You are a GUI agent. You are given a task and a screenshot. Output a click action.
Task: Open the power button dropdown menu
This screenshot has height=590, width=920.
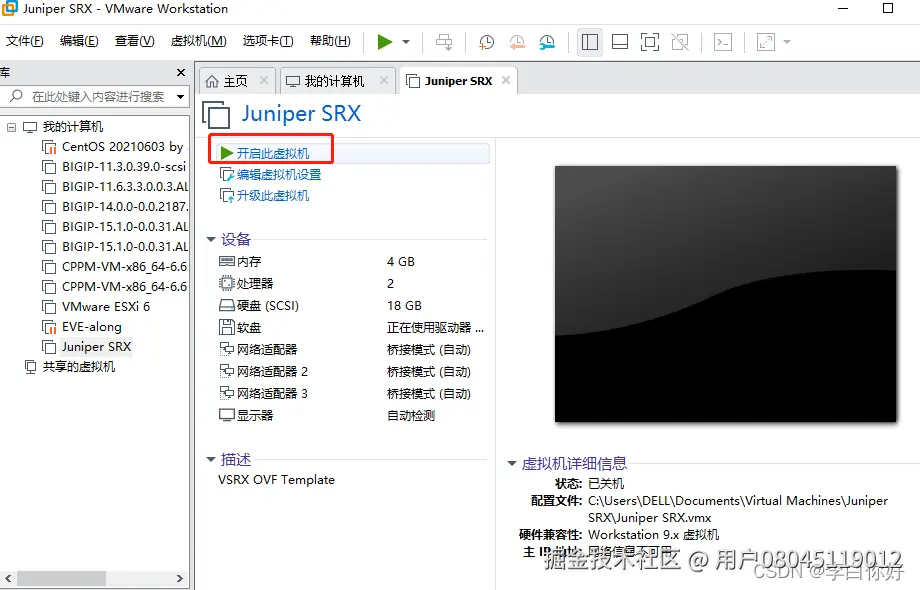404,42
